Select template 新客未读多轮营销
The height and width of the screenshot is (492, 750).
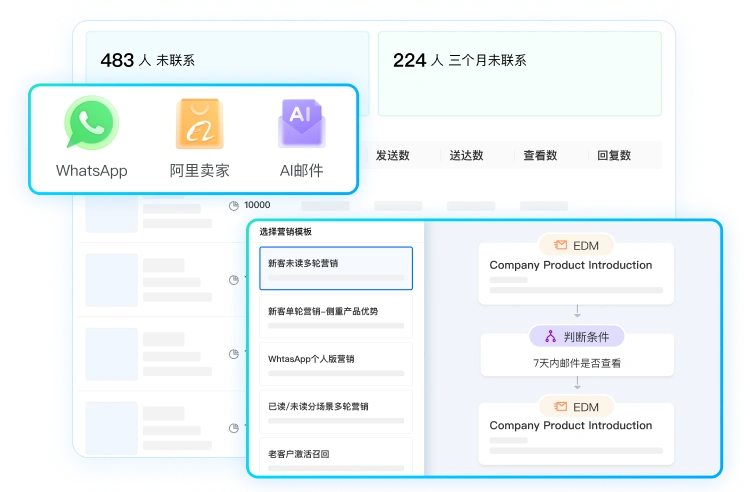[336, 268]
